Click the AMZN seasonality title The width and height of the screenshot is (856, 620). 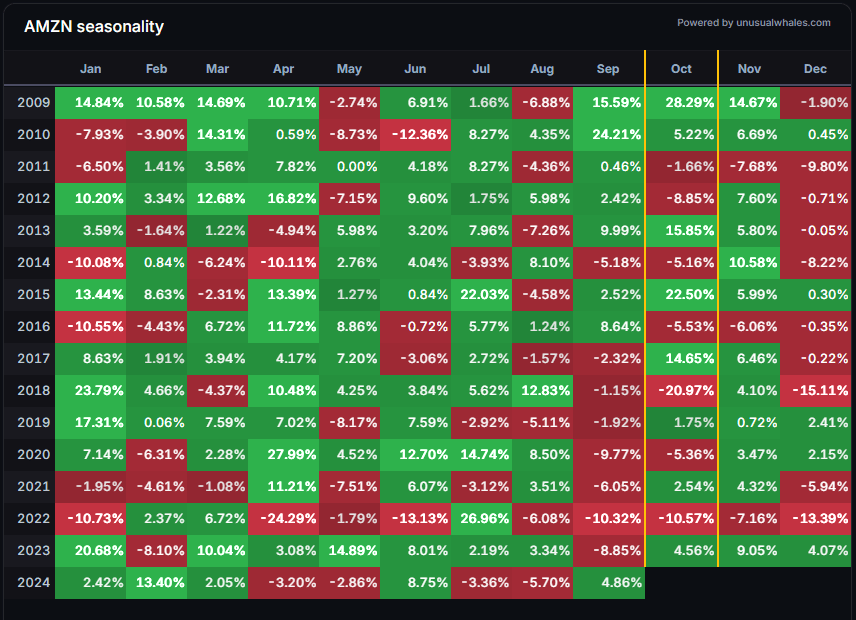94,27
